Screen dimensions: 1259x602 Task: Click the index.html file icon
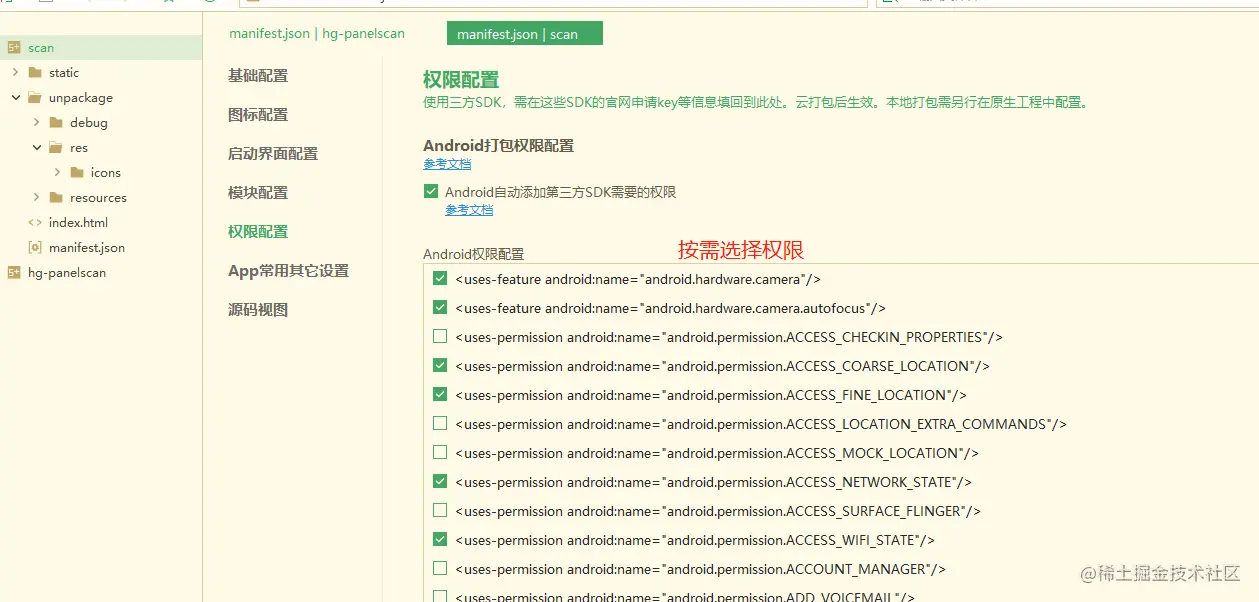[35, 223]
